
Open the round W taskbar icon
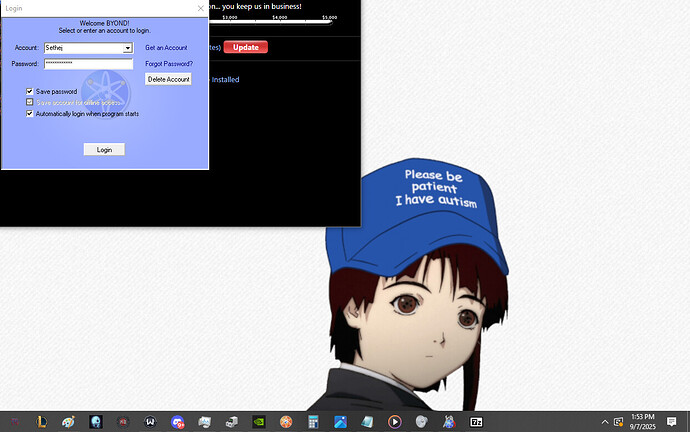click(150, 422)
